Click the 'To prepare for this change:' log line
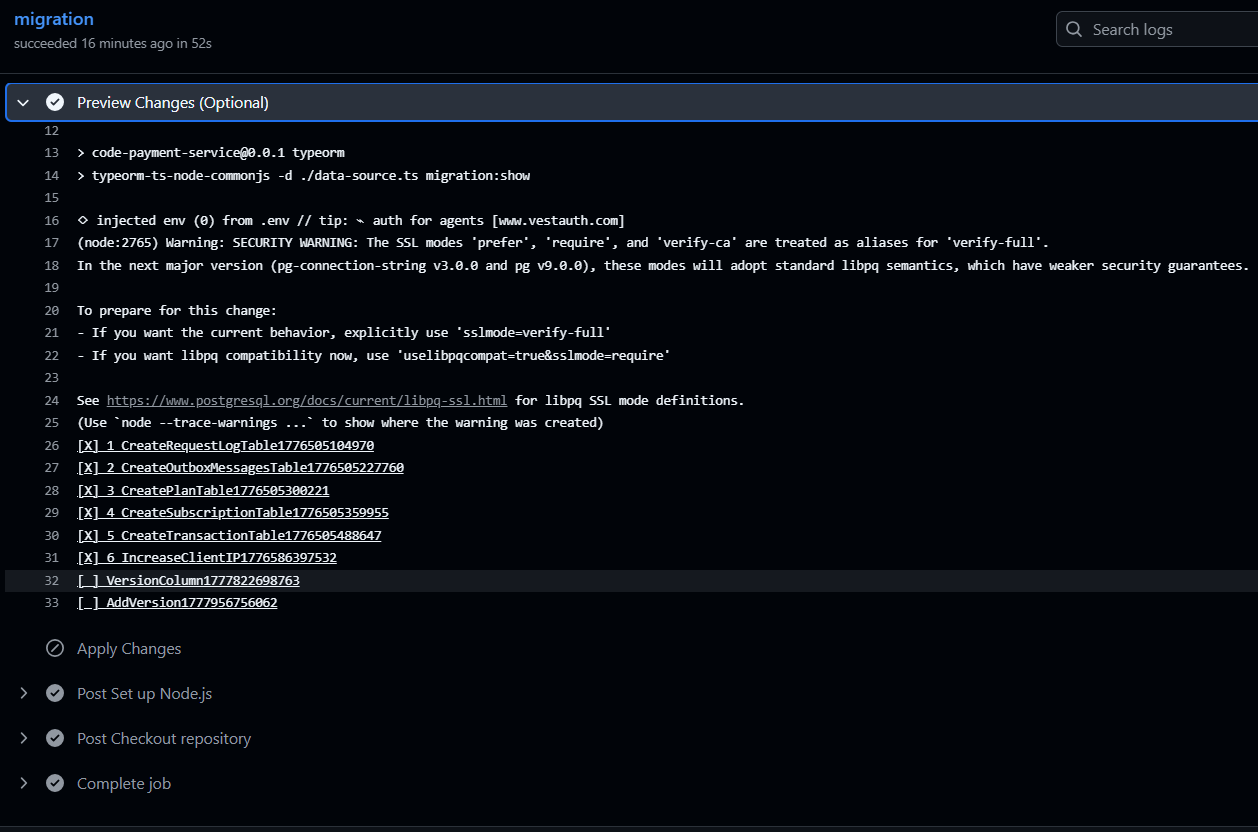This screenshot has width=1258, height=832. click(177, 310)
